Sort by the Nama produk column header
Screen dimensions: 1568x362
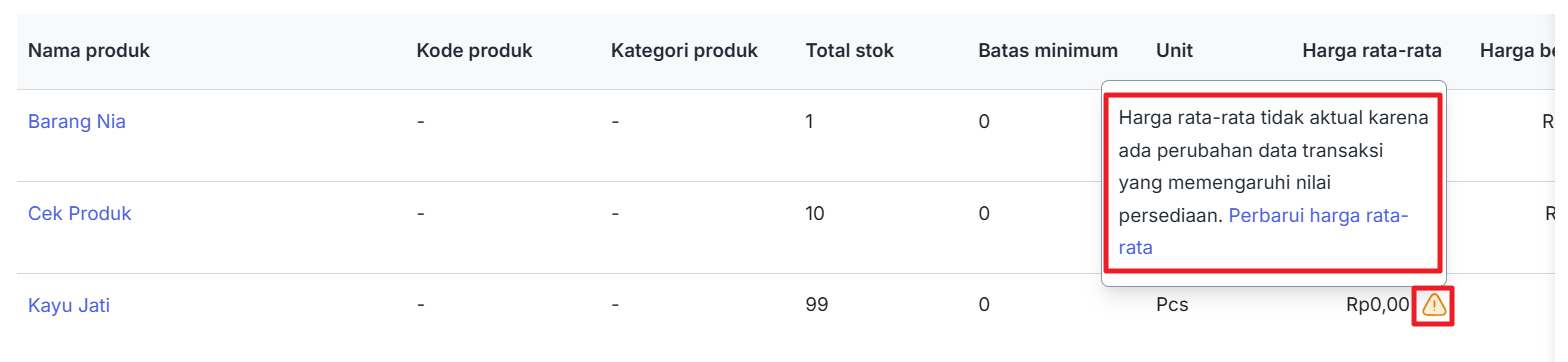pos(89,50)
